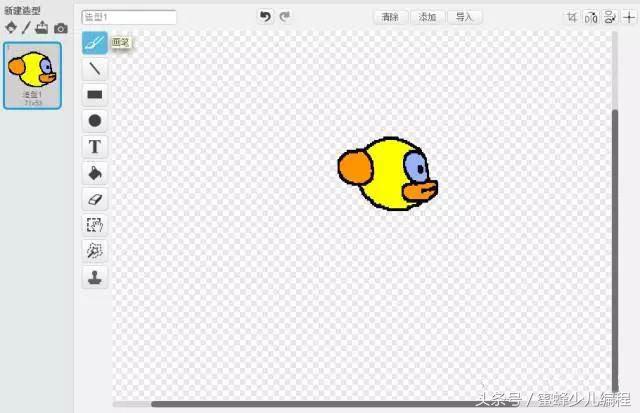Click the Redo arrow
The image size is (640, 413).
pyautogui.click(x=285, y=17)
